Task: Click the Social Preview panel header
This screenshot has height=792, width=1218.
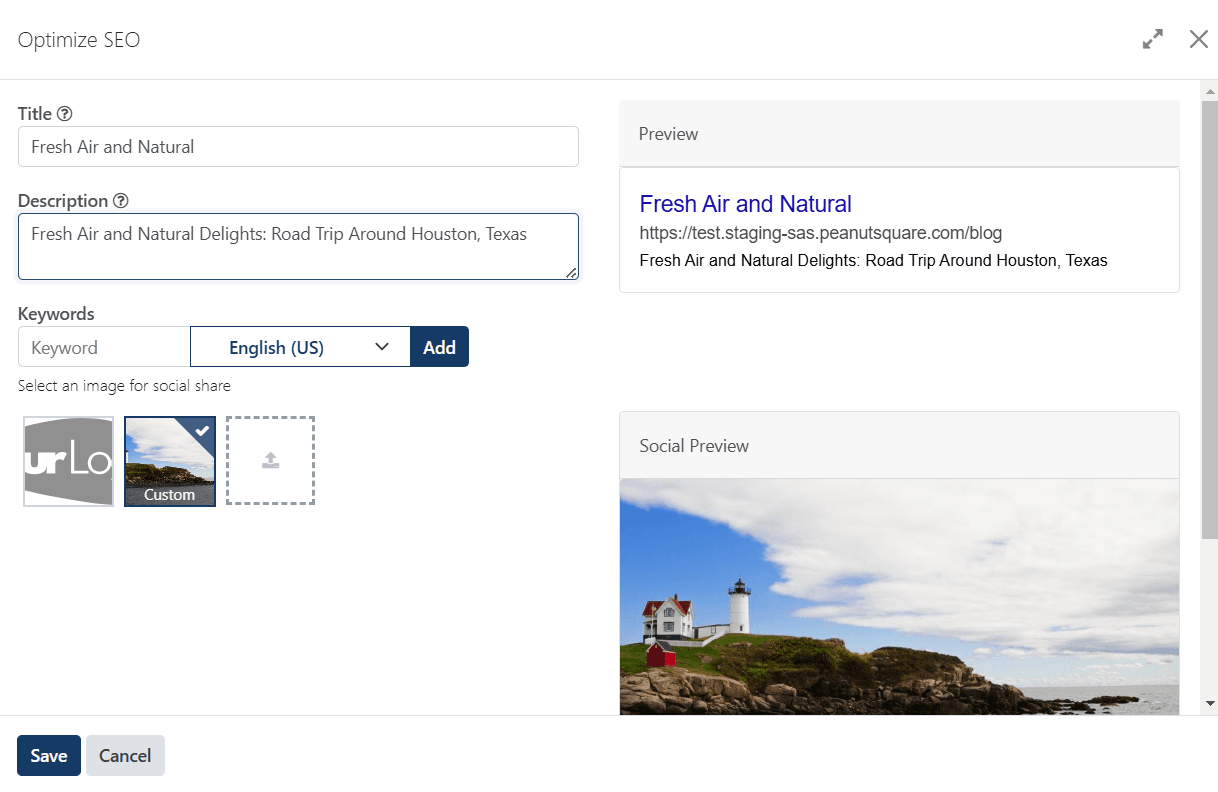Action: point(899,446)
